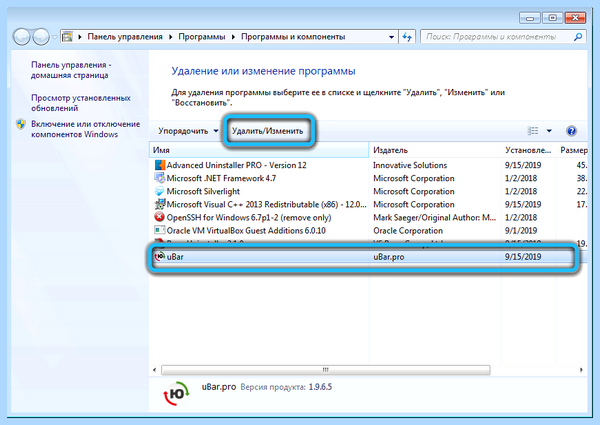The width and height of the screenshot is (600, 425).
Task: Select 'Advanced Uninstaller PRO - Version 12' entry
Action: pos(236,165)
